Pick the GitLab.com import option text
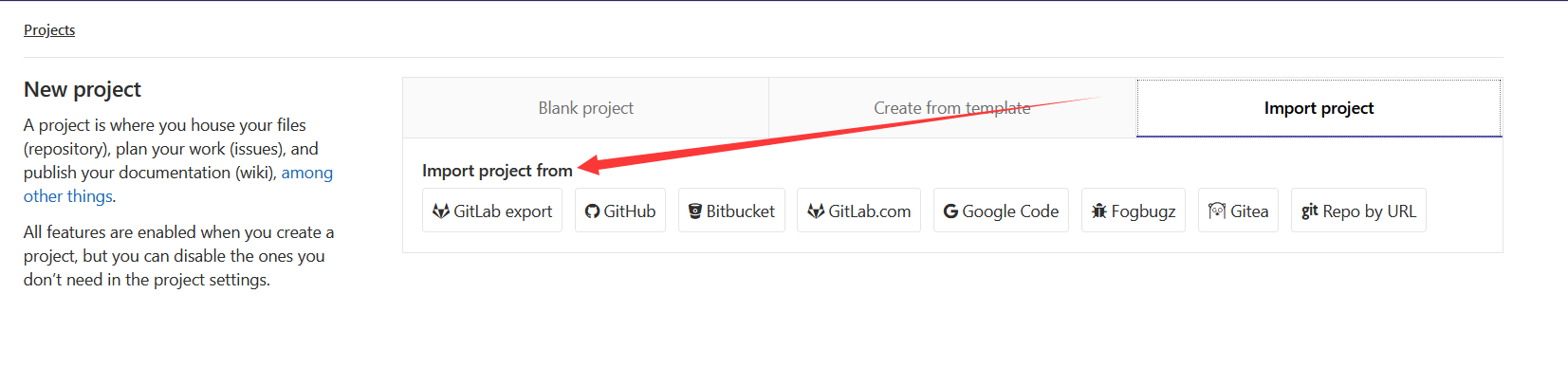1568x367 pixels. (870, 211)
